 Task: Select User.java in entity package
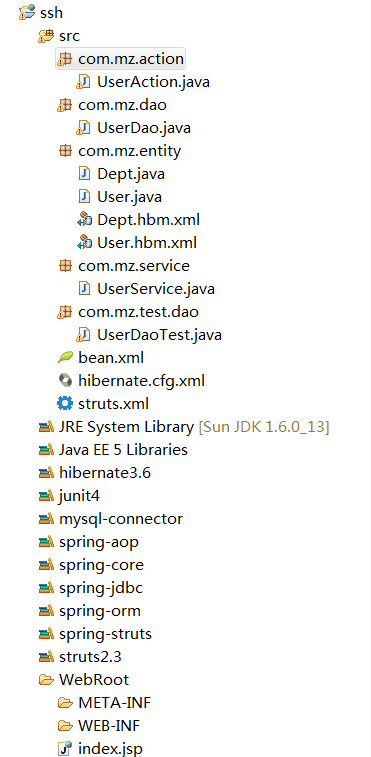(129, 196)
